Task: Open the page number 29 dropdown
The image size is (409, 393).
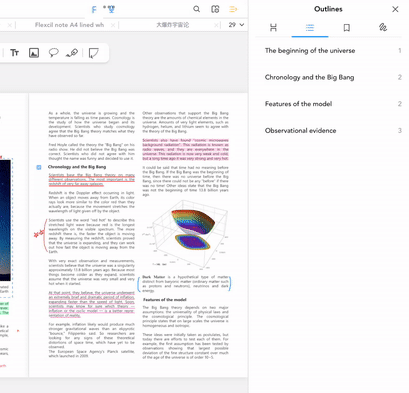Action: 236,25
